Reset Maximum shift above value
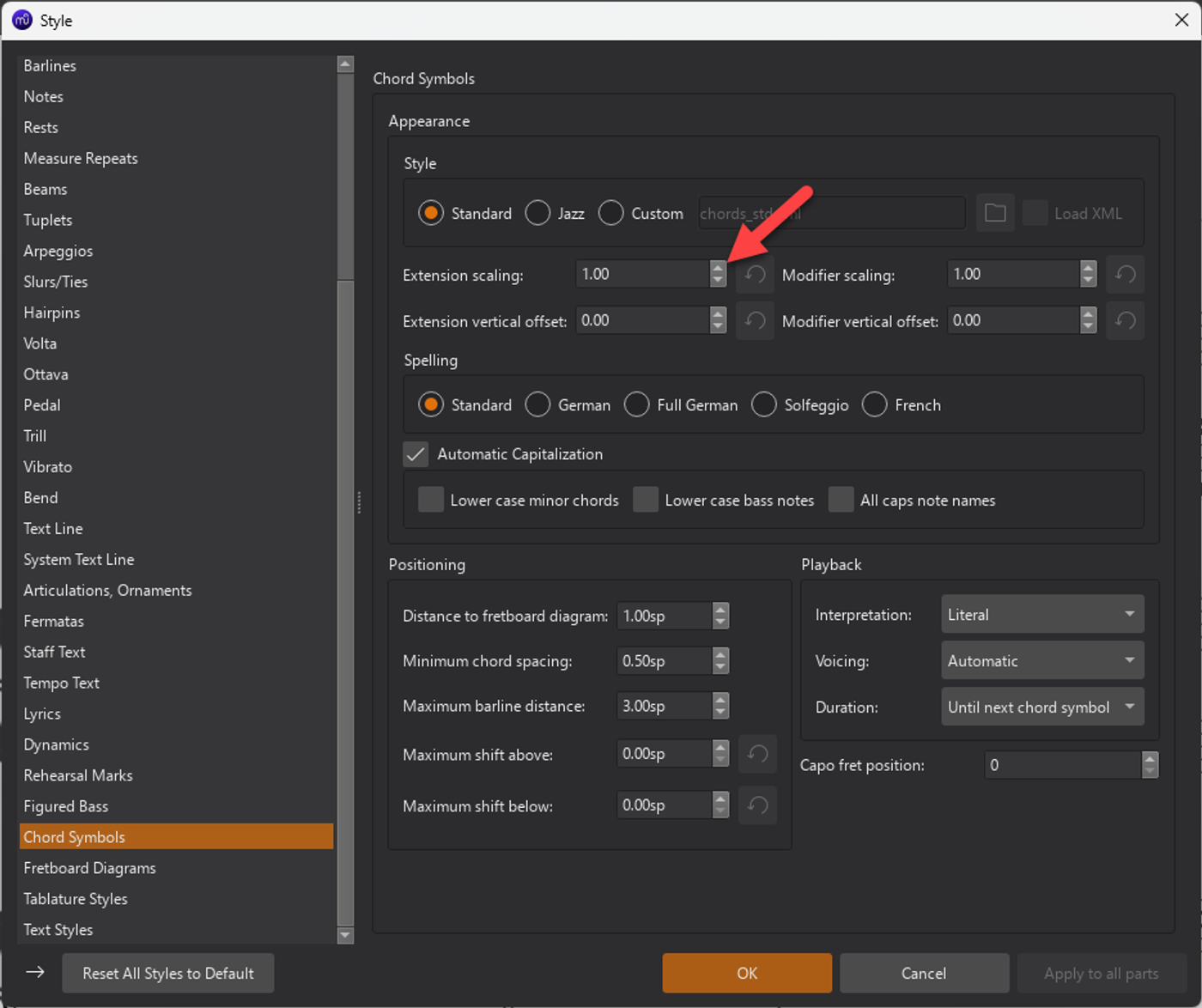 point(757,754)
